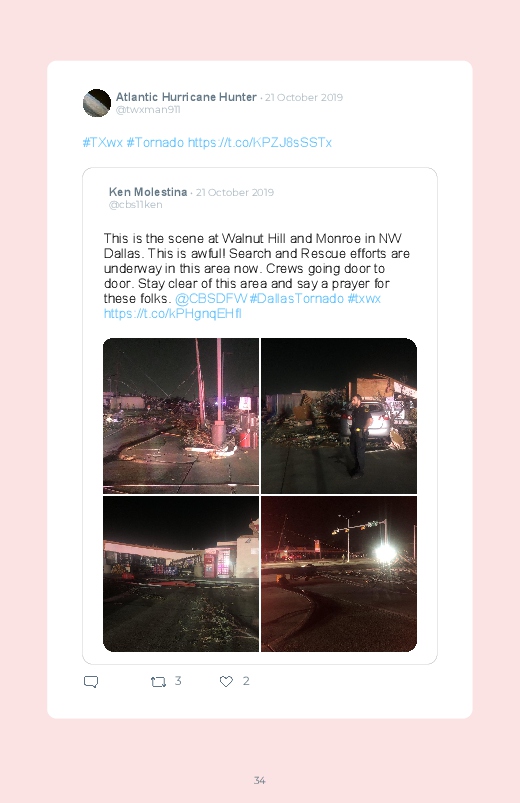Open the #Tornado hashtag link

[155, 142]
